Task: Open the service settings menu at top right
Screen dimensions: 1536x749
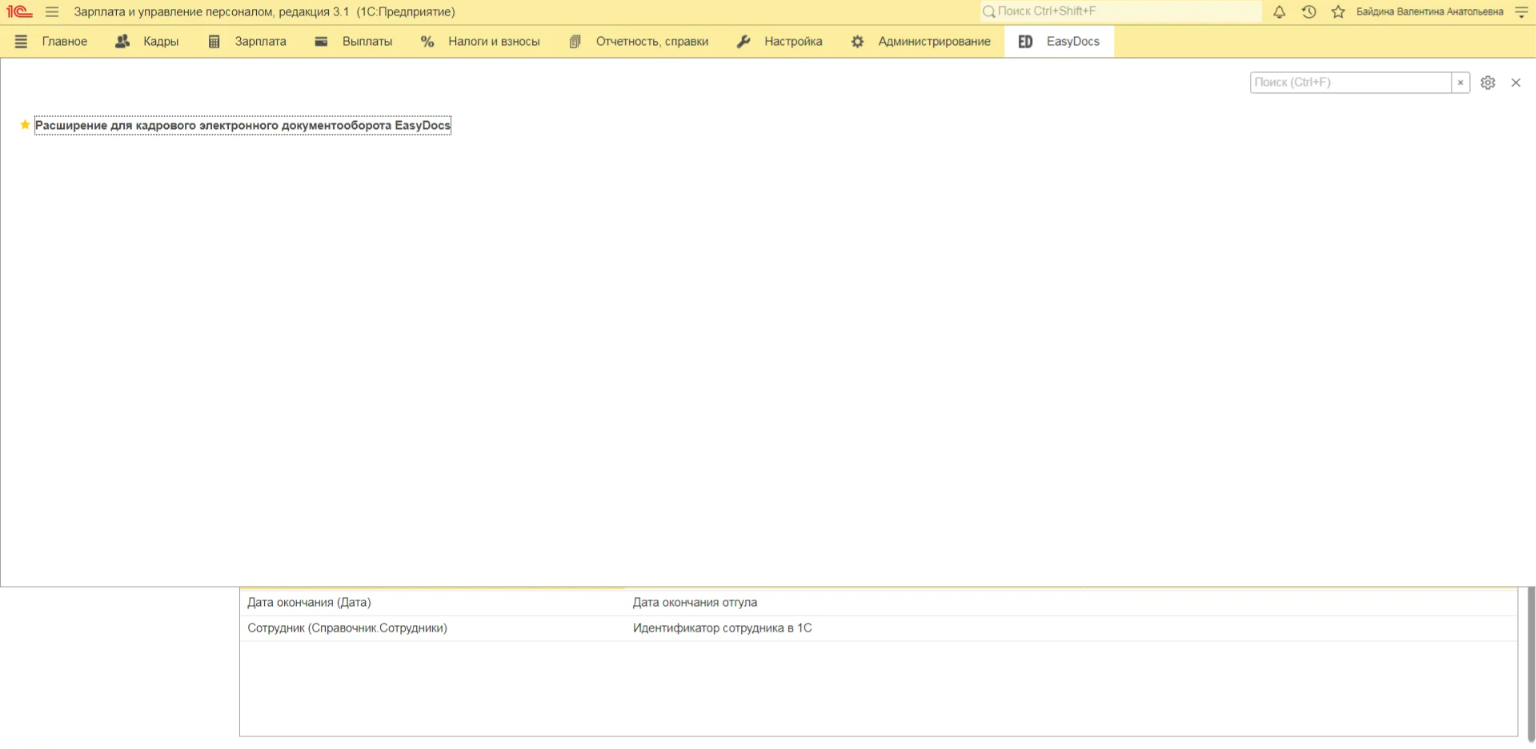Action: 1522,12
